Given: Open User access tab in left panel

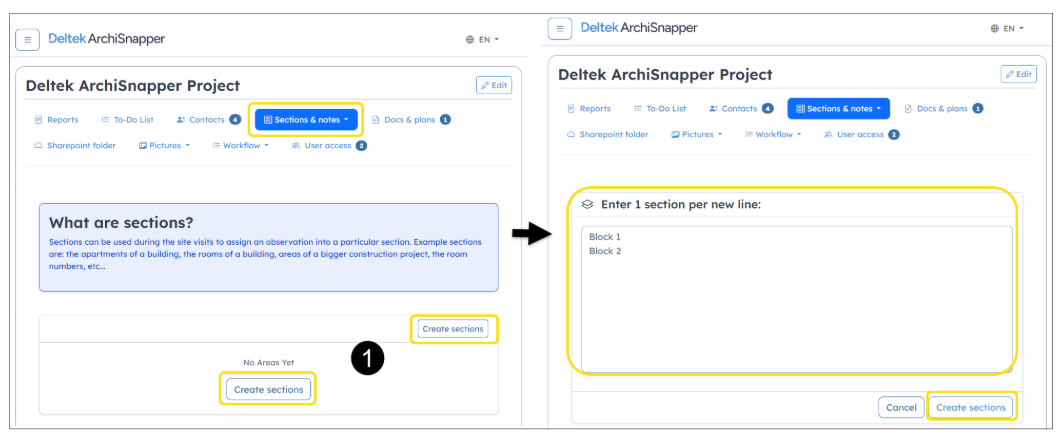Looking at the screenshot, I should (x=328, y=145).
